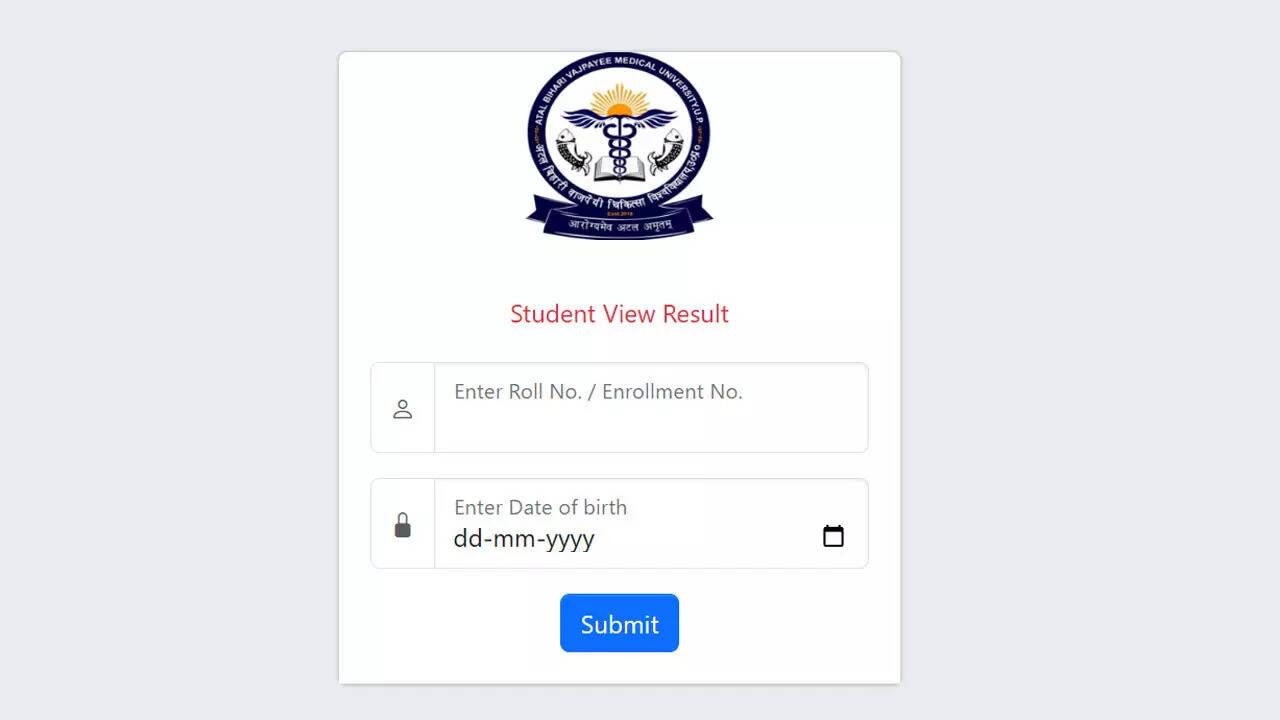The height and width of the screenshot is (720, 1280).
Task: Submit the student result form
Action: coord(619,623)
